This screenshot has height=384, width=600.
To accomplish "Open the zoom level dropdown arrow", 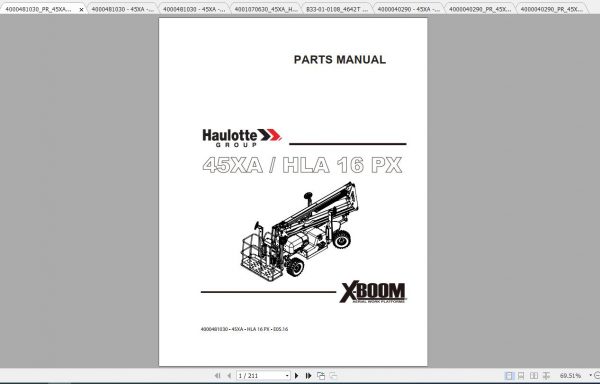I will [x=590, y=376].
